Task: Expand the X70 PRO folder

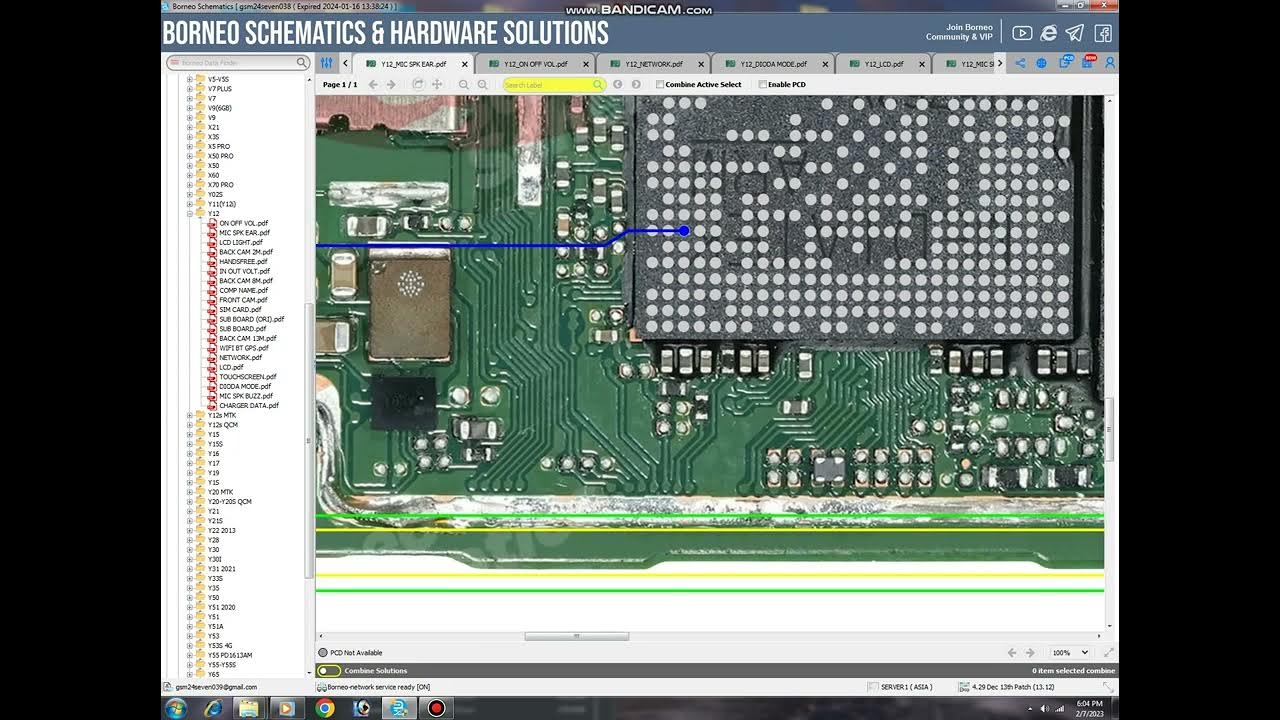Action: coord(190,185)
